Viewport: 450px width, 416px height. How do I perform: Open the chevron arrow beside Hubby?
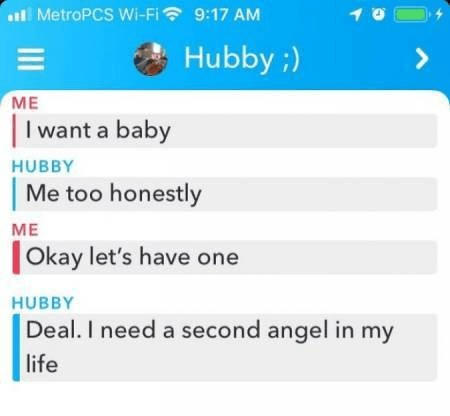[422, 59]
